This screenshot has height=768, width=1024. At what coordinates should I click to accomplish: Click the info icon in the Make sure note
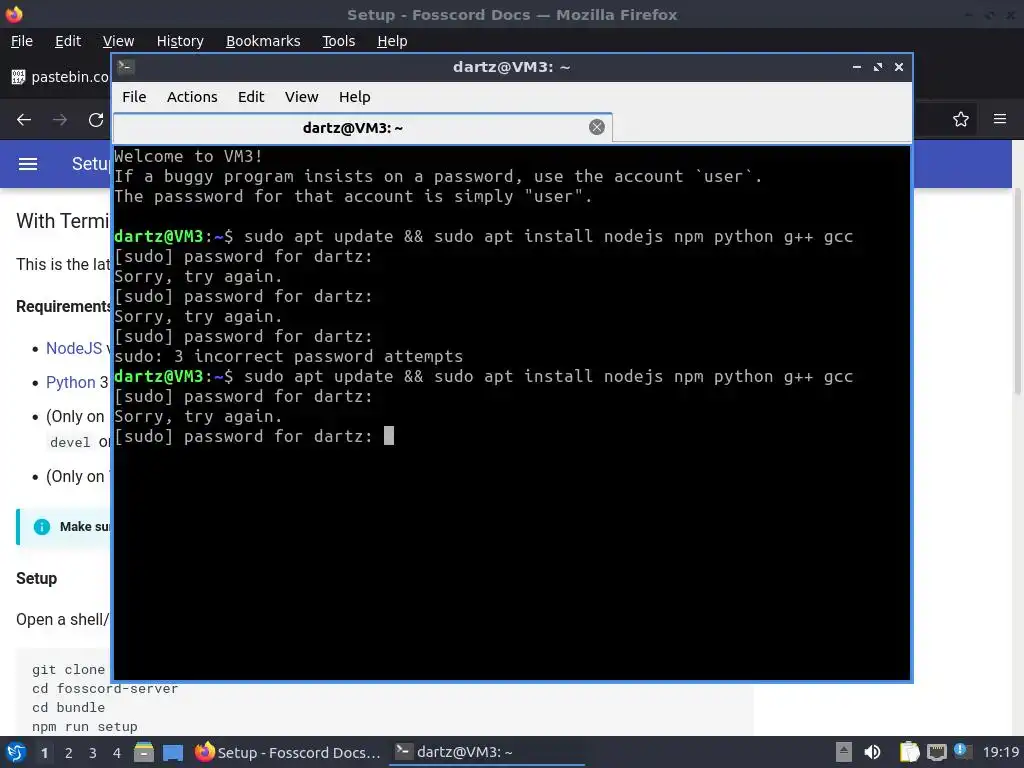coord(42,527)
